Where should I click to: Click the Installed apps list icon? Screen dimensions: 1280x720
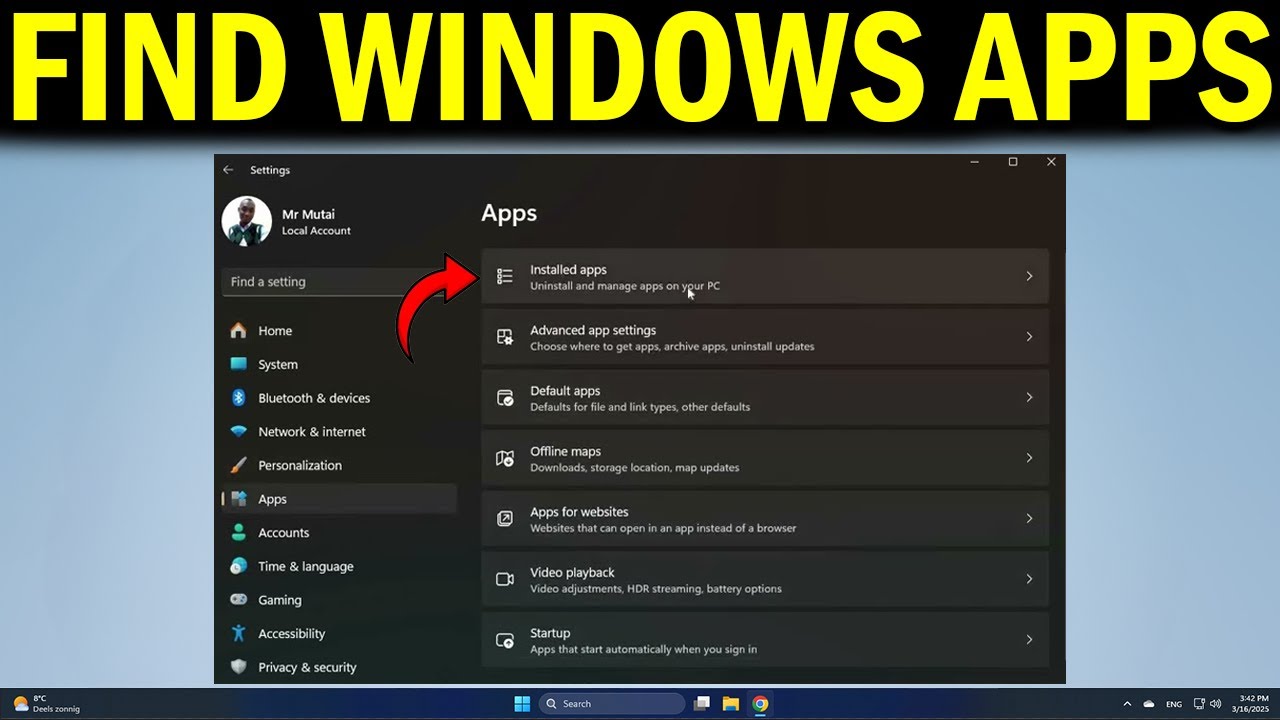tap(505, 277)
